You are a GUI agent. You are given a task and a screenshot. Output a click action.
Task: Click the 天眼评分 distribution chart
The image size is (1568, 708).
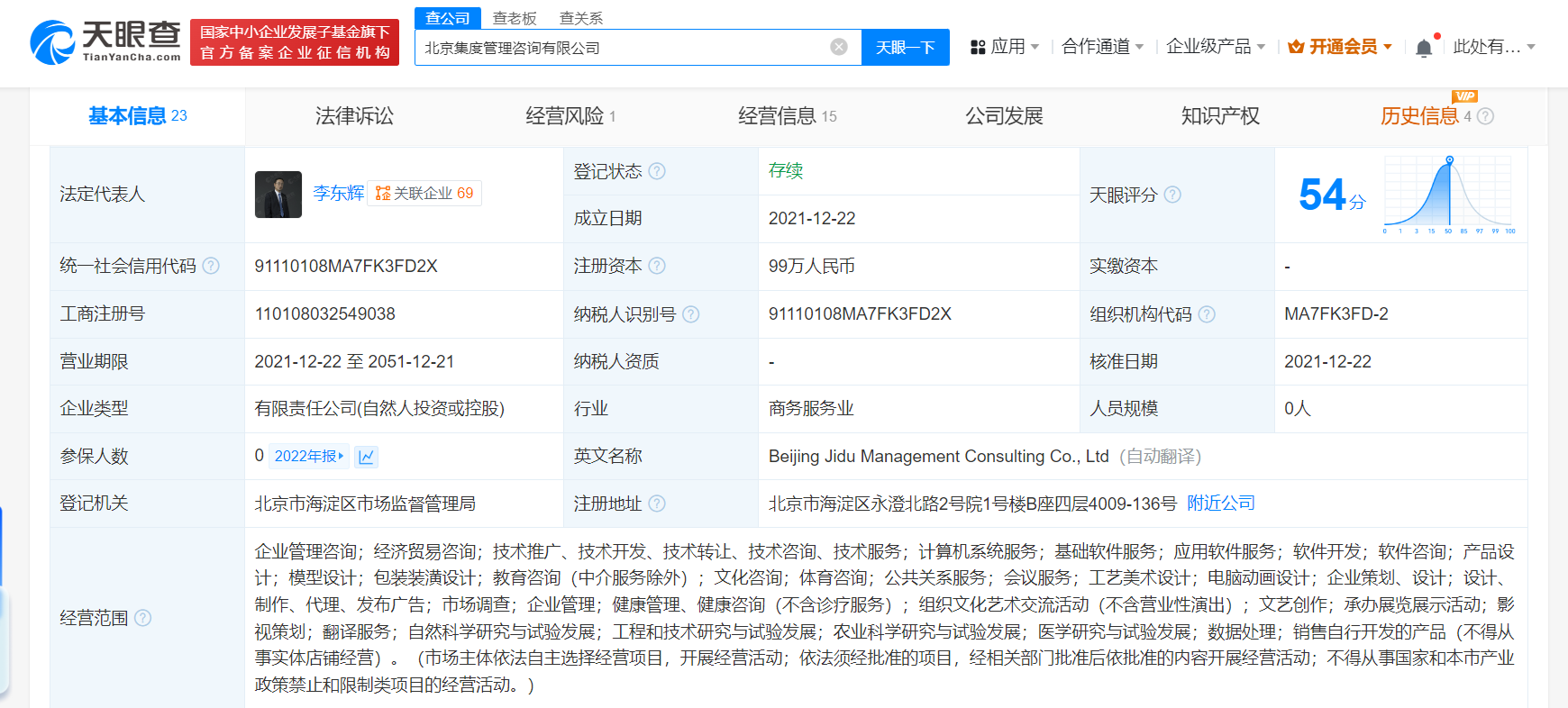point(1449,195)
